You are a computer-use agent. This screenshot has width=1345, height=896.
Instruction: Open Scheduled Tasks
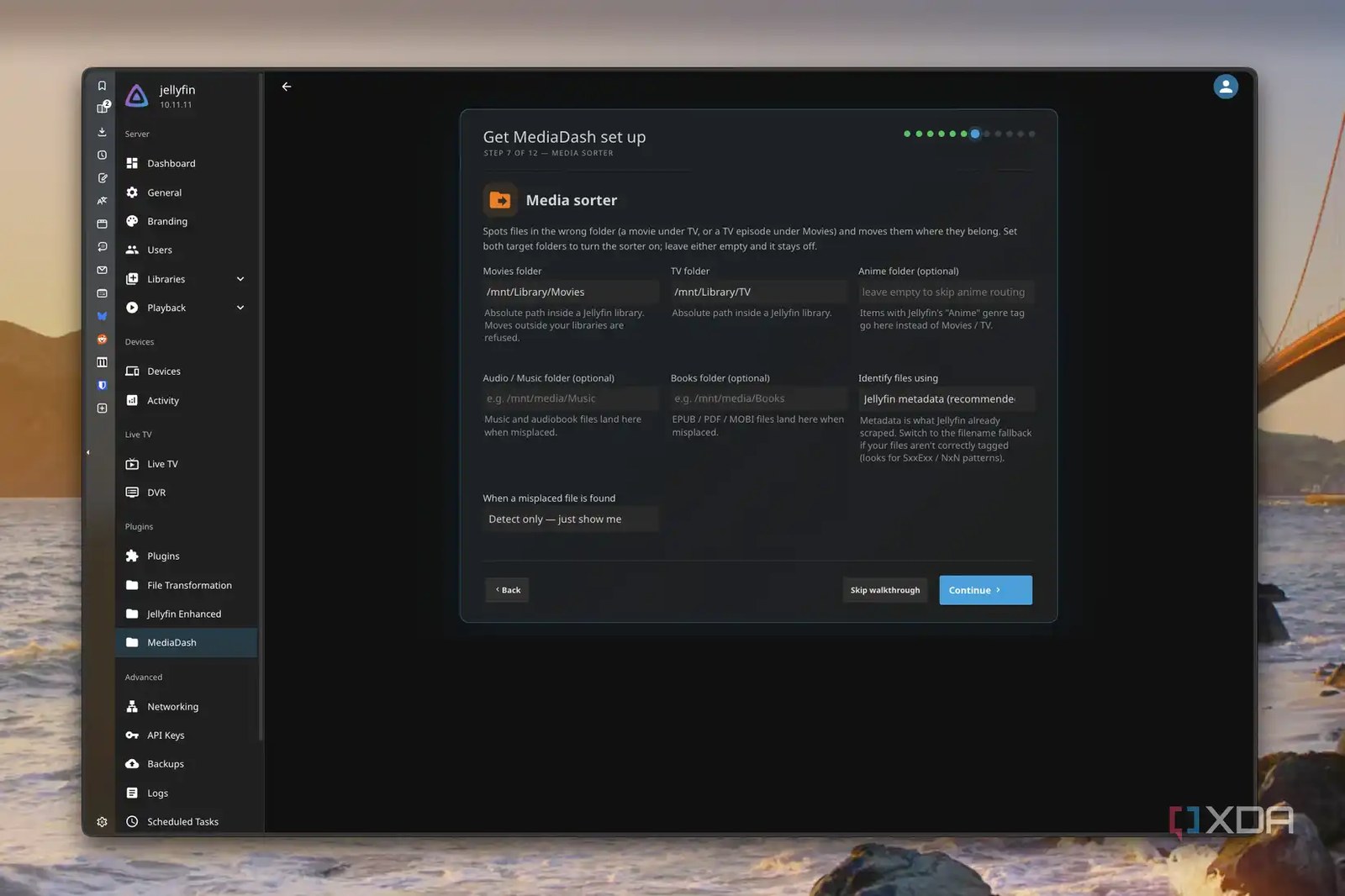pyautogui.click(x=187, y=822)
